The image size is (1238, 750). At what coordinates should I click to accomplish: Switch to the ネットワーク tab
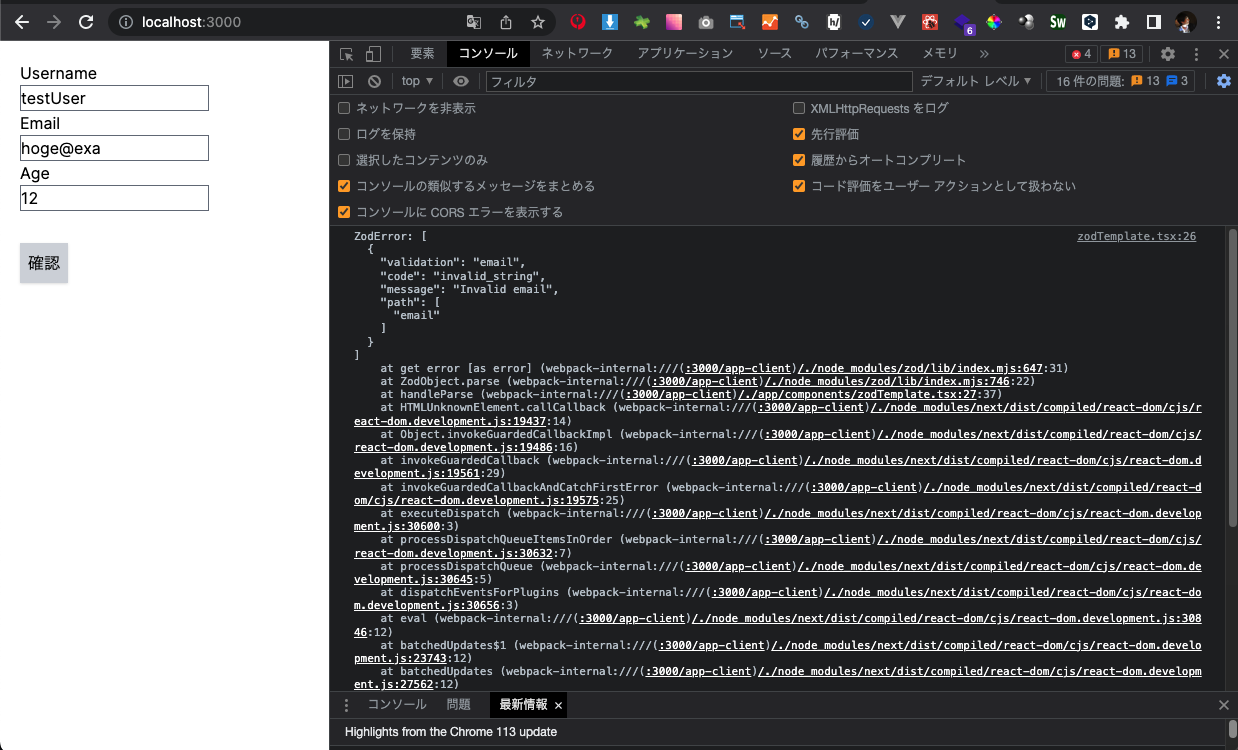coord(575,54)
